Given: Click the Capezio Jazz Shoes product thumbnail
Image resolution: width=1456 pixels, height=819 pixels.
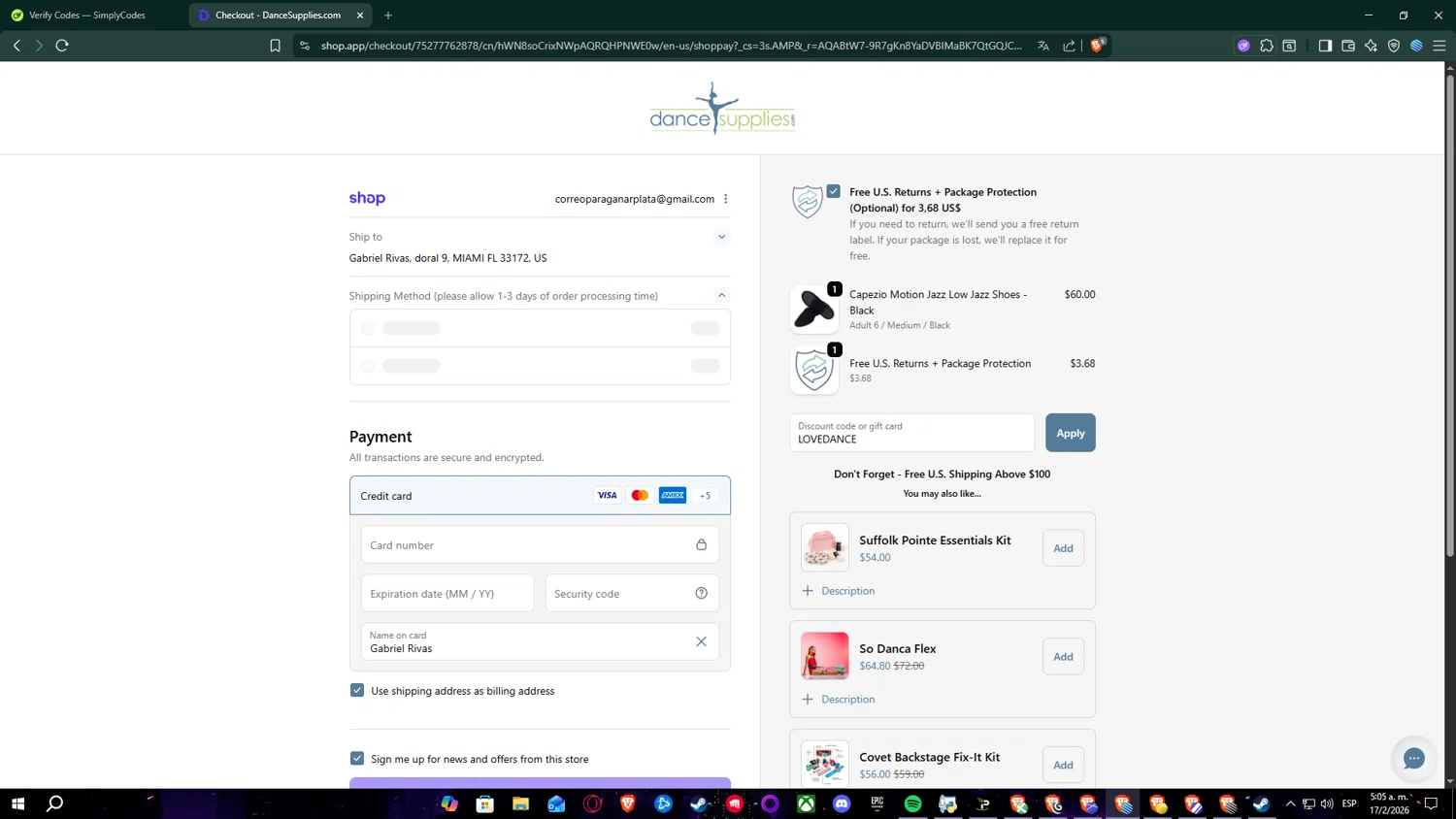Looking at the screenshot, I should click(814, 310).
